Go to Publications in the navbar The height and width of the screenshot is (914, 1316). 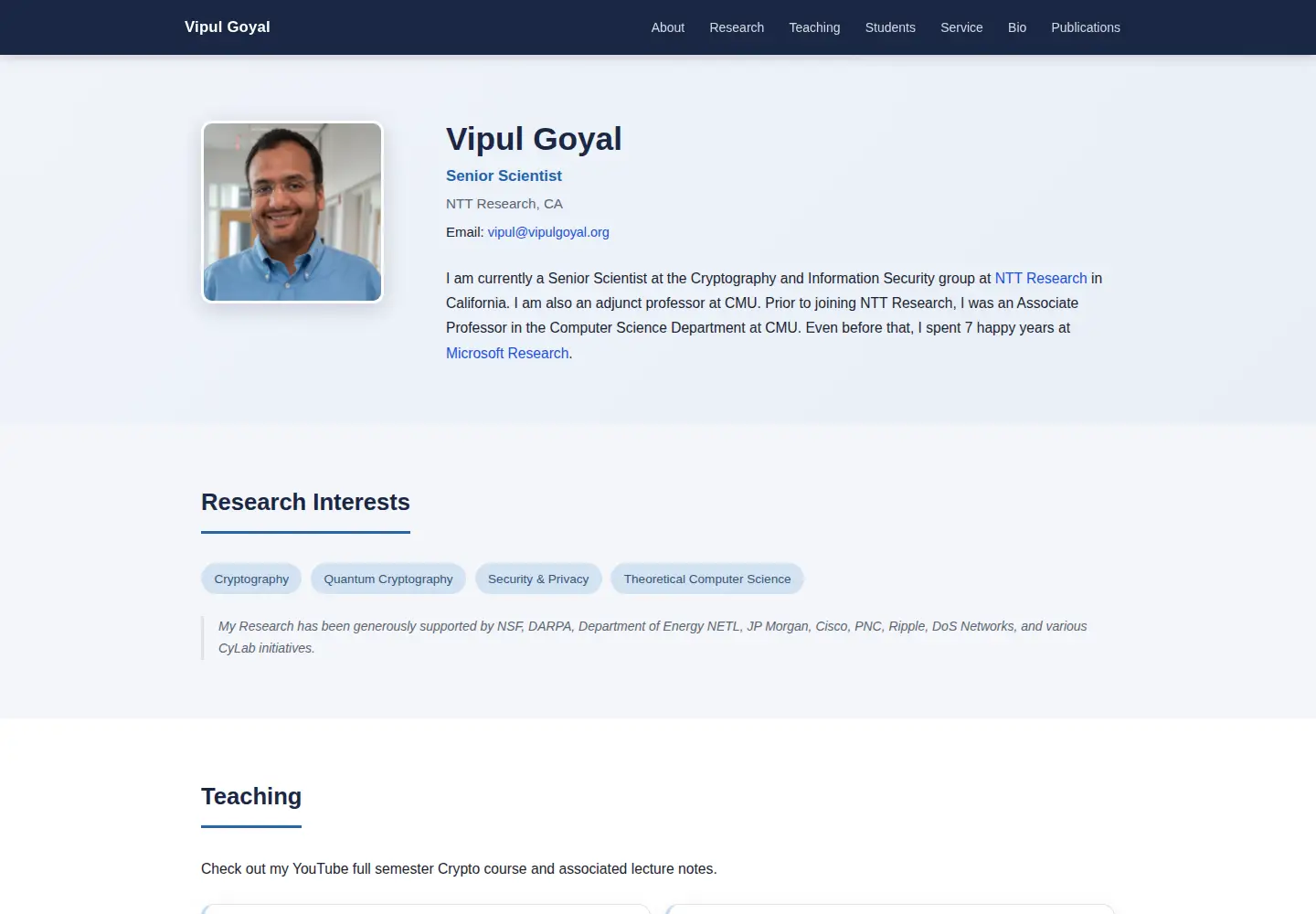pos(1086,27)
